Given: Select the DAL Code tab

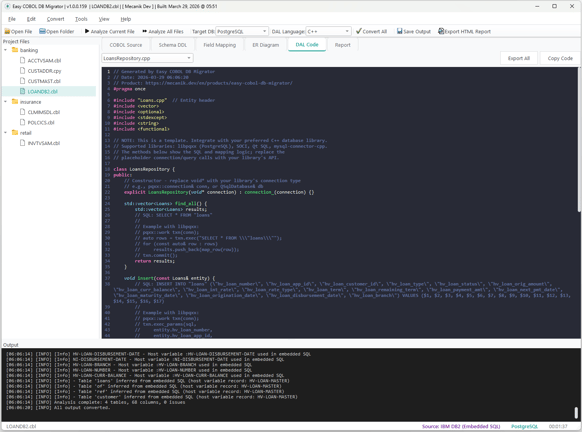Looking at the screenshot, I should (307, 45).
